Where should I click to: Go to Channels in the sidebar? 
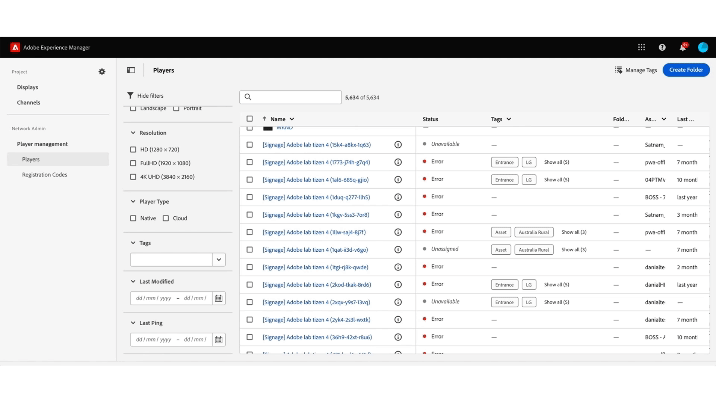coord(28,103)
